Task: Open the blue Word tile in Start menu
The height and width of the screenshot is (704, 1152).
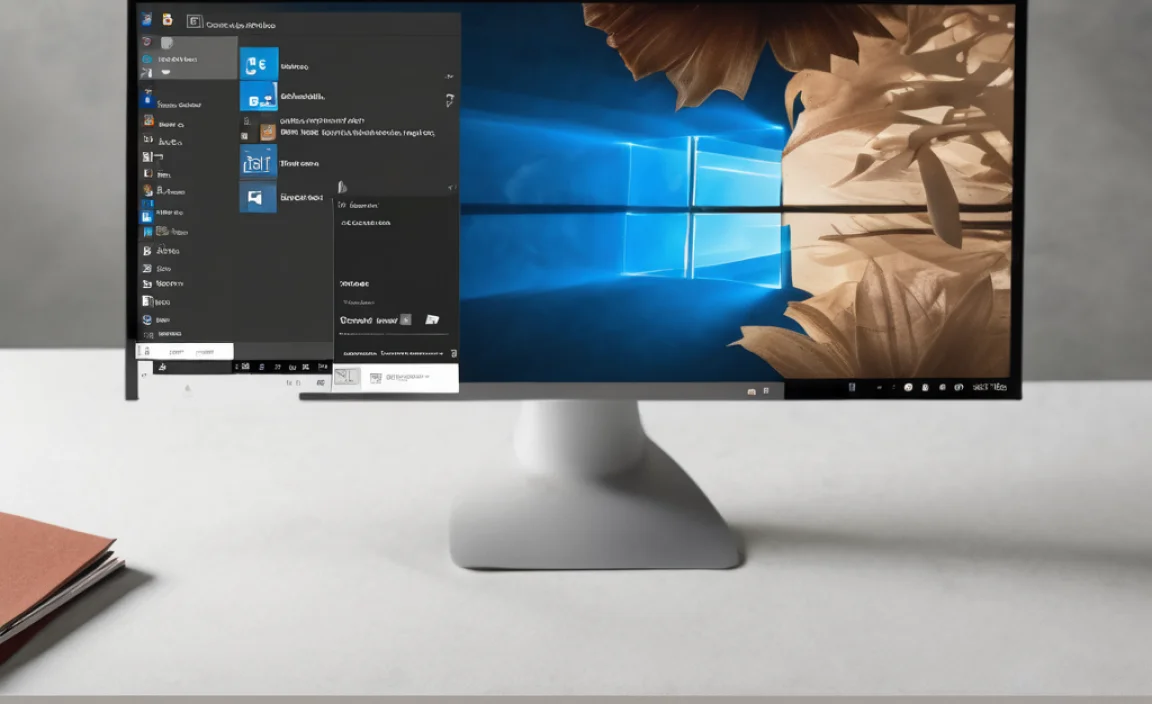Action: (x=258, y=97)
